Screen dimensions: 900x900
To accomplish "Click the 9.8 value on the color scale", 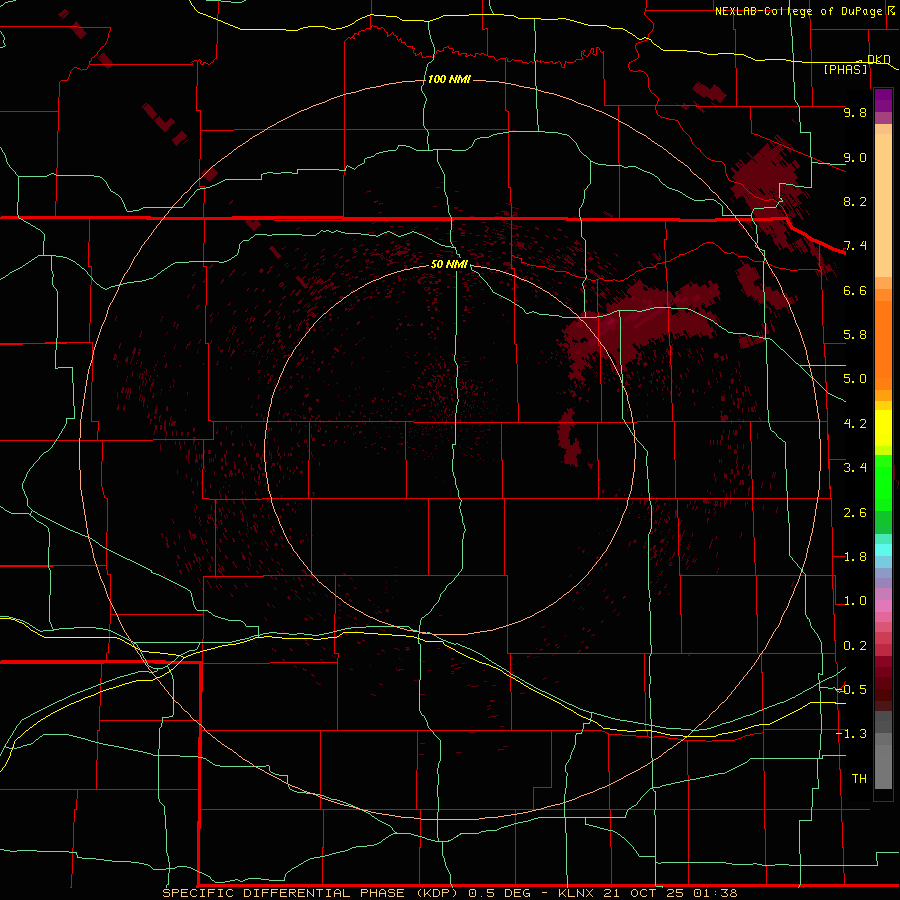I will click(855, 112).
